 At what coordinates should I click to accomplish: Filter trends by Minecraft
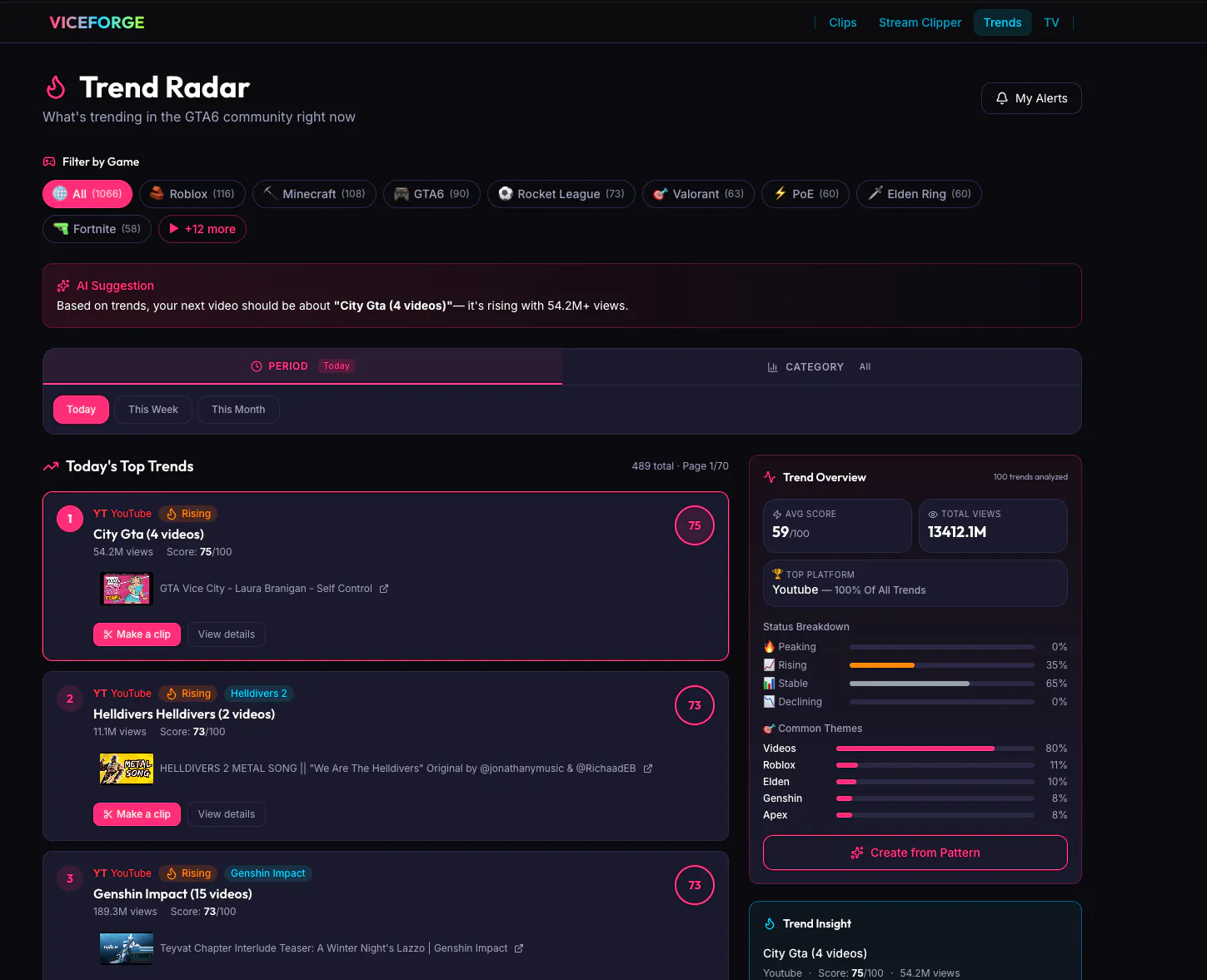coord(314,194)
